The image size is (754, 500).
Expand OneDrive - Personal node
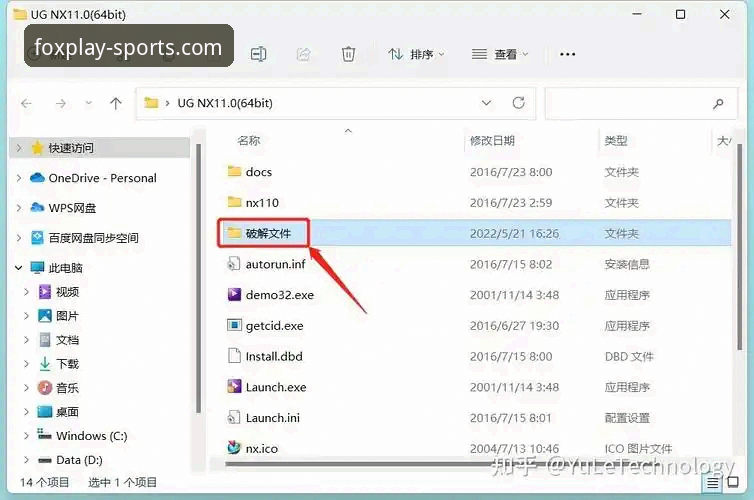pos(19,178)
